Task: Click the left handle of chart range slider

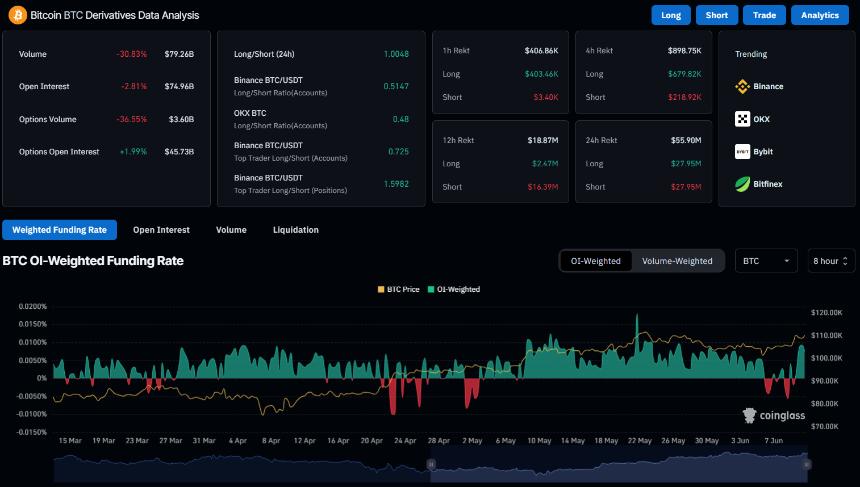Action: click(x=431, y=464)
